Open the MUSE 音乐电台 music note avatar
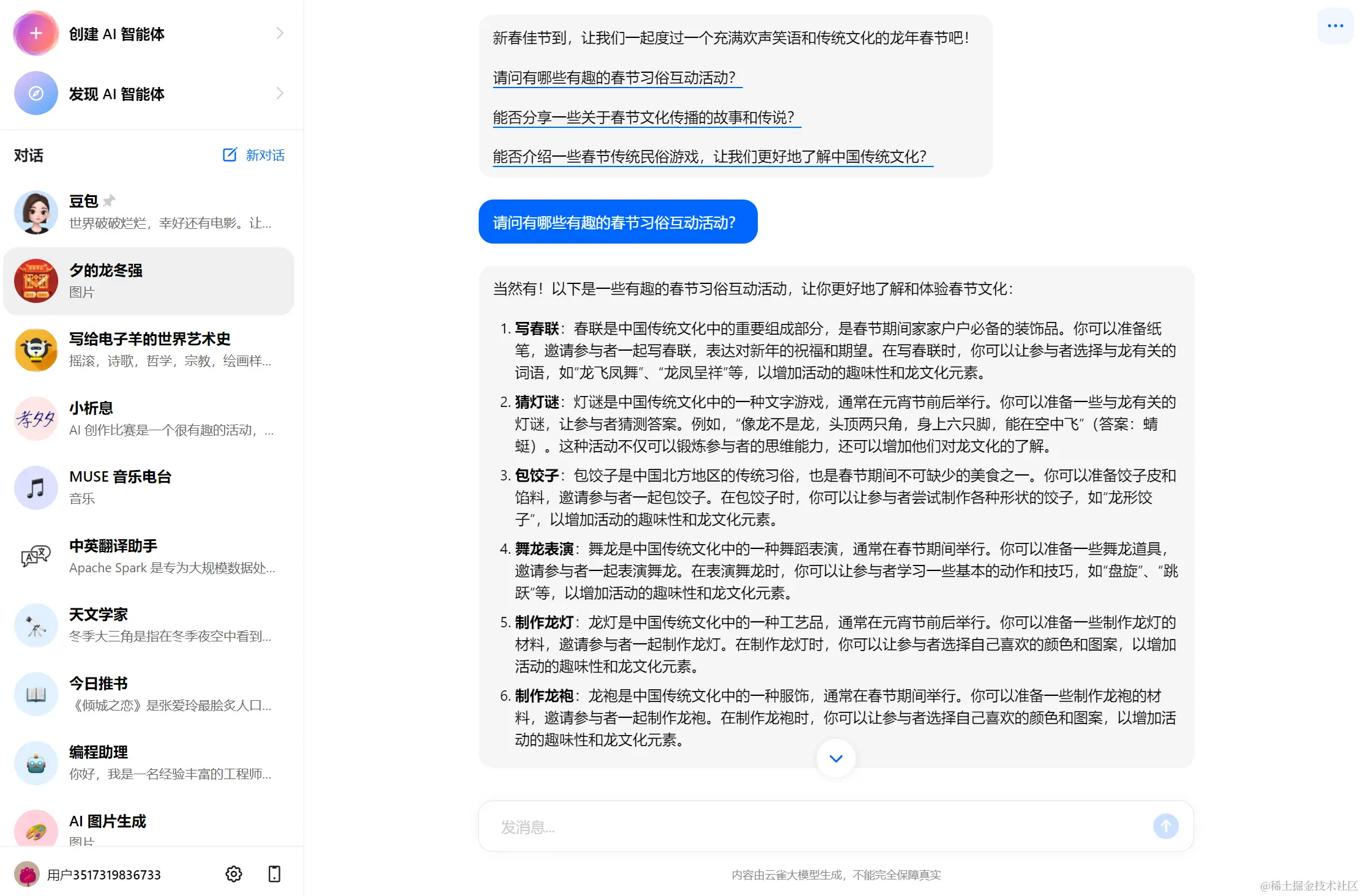1362x896 pixels. [36, 488]
